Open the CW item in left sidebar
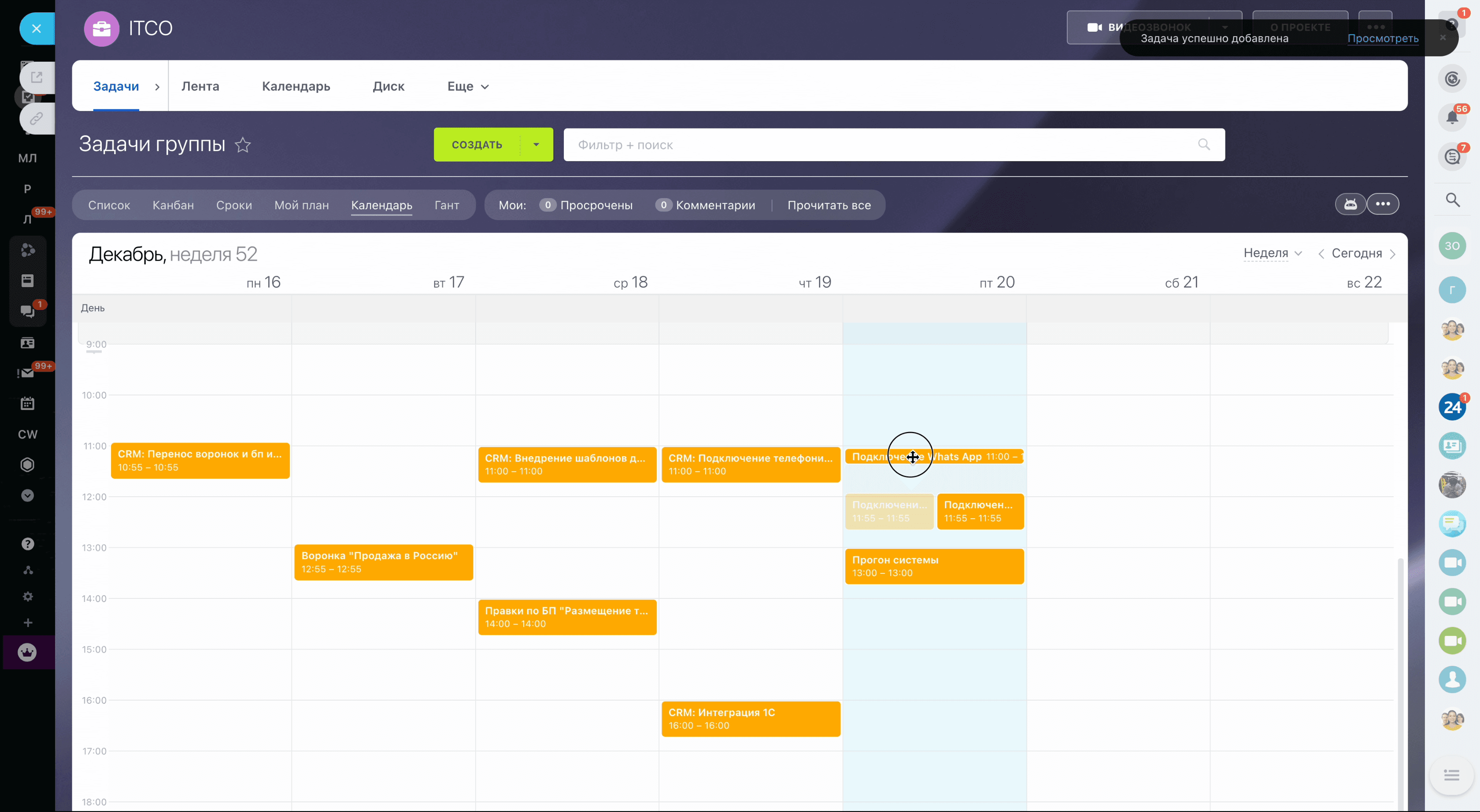This screenshot has width=1480, height=812. (x=27, y=434)
